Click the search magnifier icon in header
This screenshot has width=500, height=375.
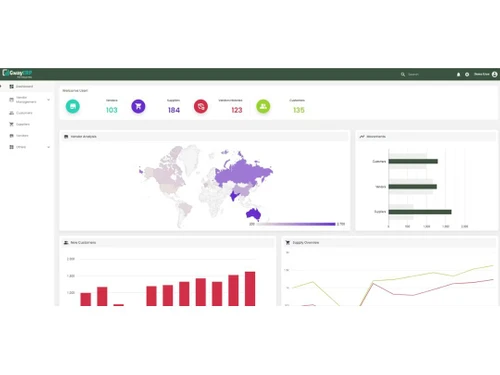403,74
